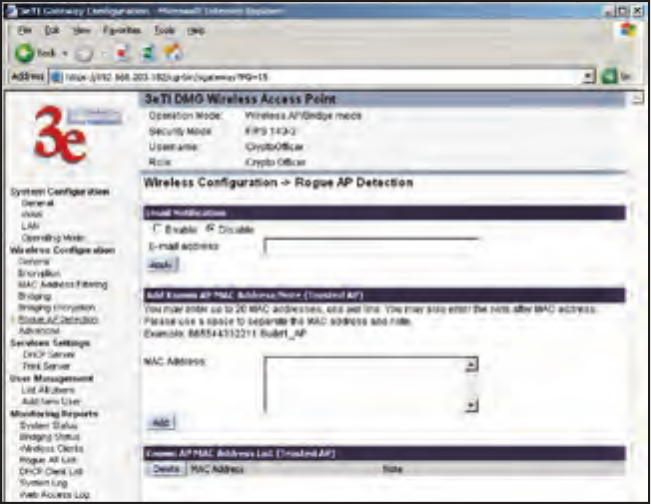Click the MAC Address text area scroll down arrow

click(471, 405)
